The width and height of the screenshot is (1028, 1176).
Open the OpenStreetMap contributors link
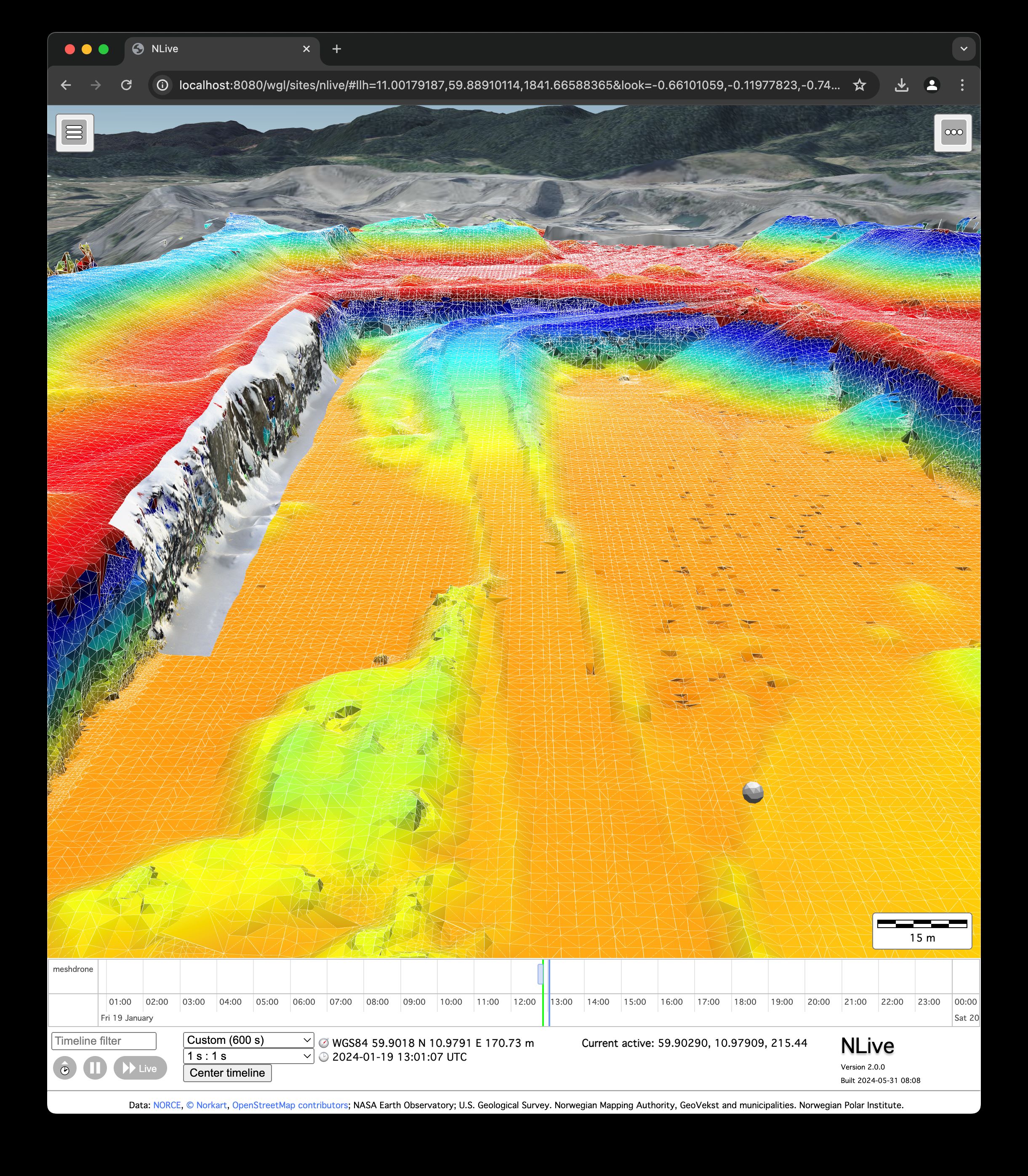coord(290,1105)
